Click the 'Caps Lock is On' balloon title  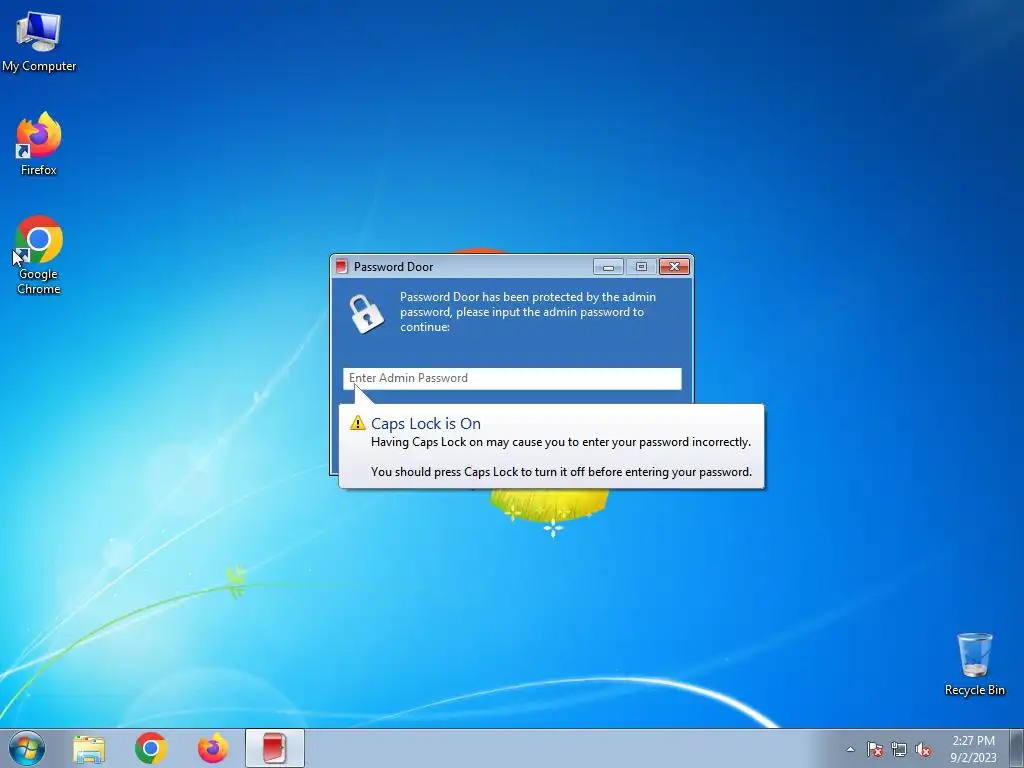coord(426,424)
